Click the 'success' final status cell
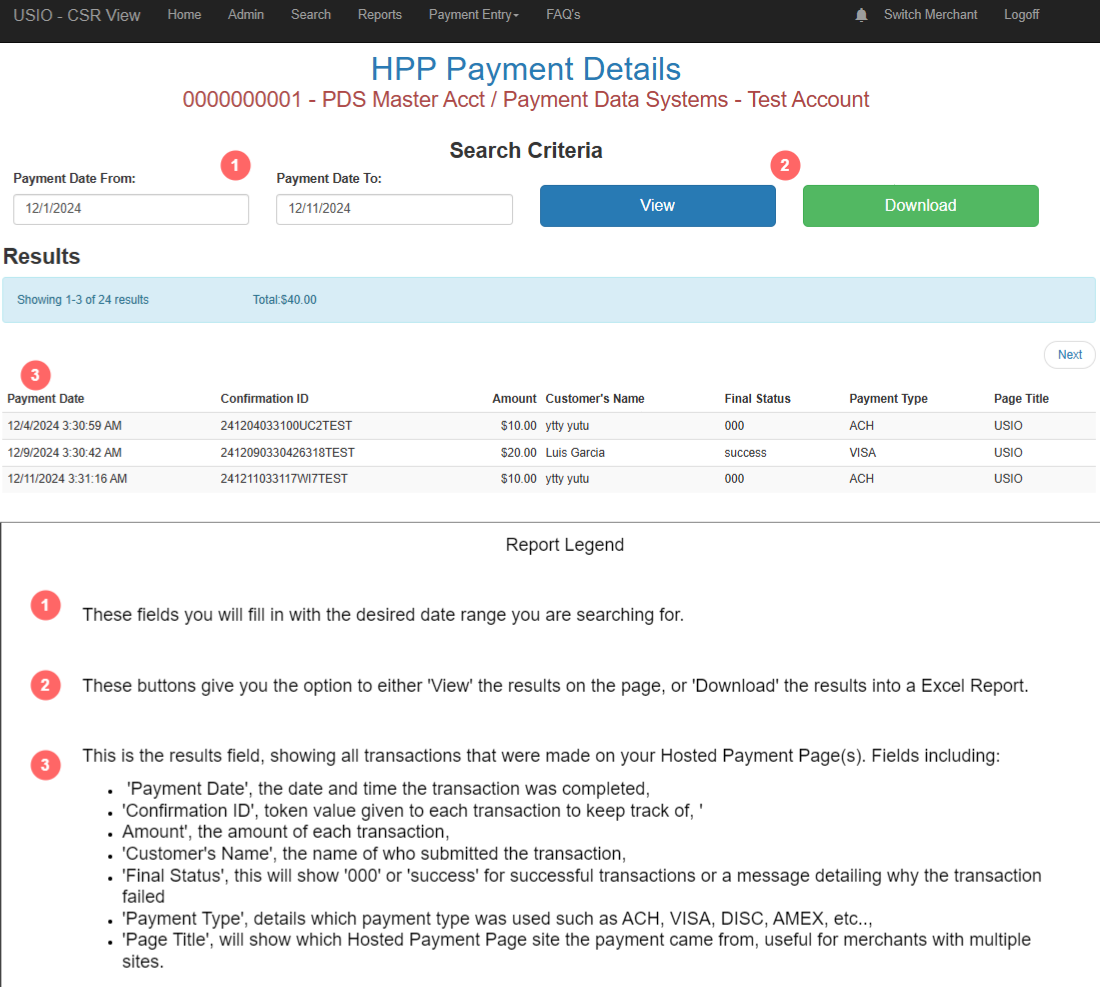 [x=746, y=453]
